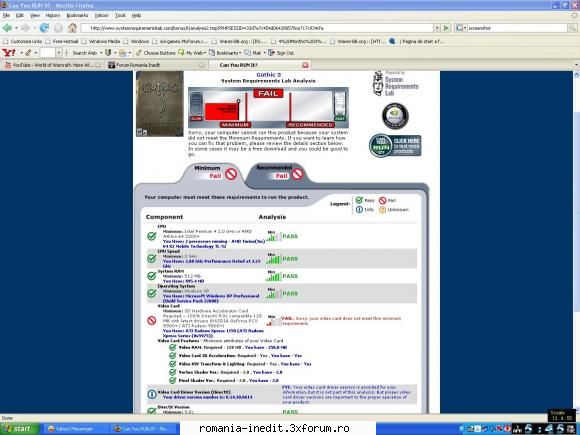Switch to the Minimum requirements tab
This screenshot has width=580, height=435.
point(212,172)
